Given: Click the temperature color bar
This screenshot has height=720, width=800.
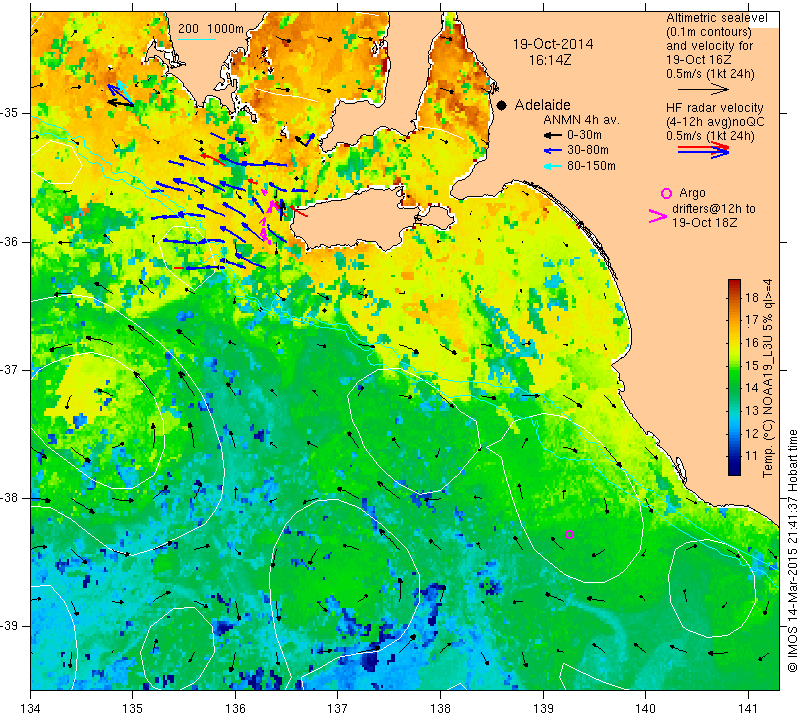Looking at the screenshot, I should [x=734, y=377].
